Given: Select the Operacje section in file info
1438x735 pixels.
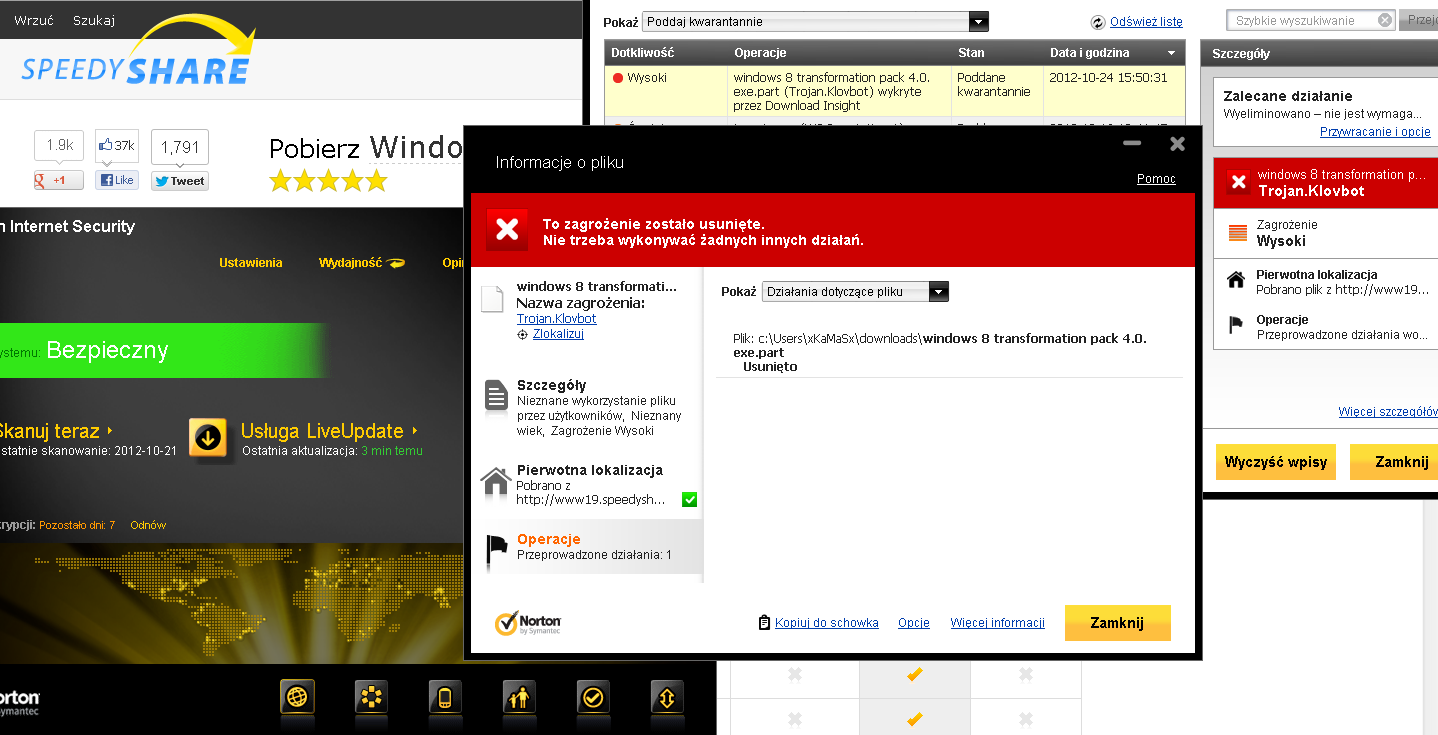Looking at the screenshot, I should coord(587,547).
